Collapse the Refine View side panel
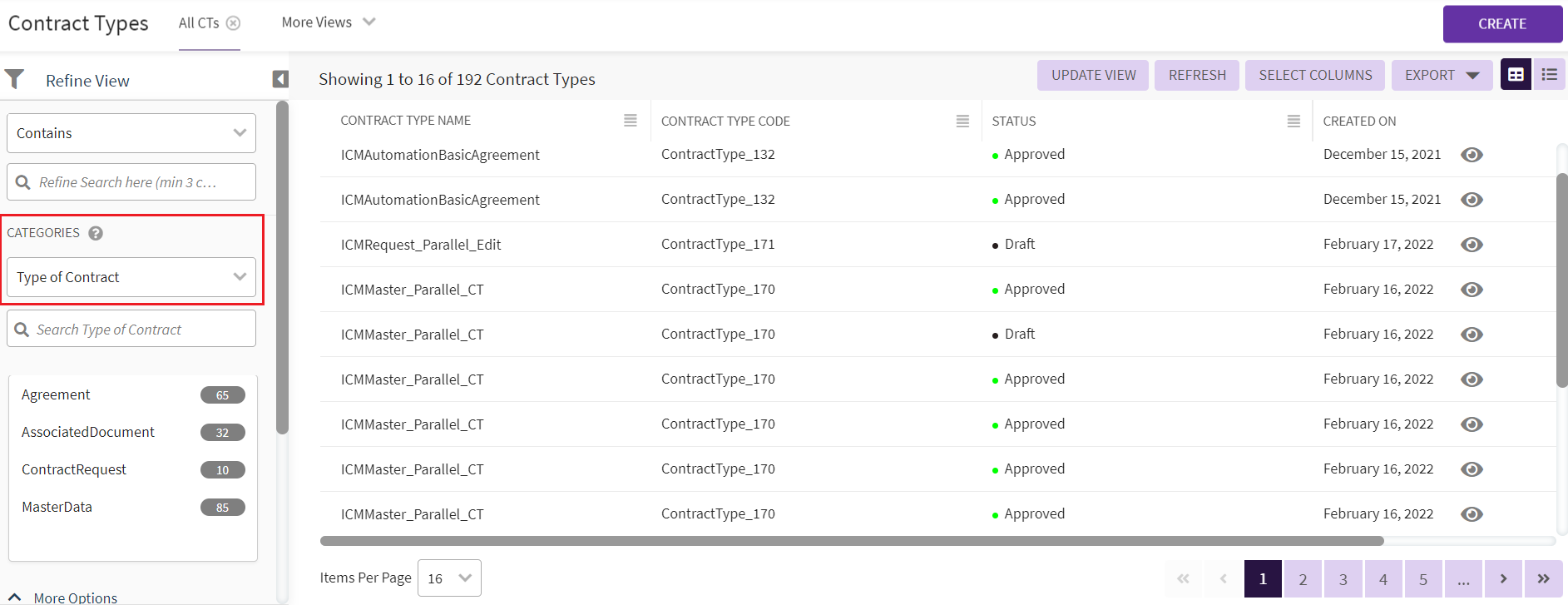This screenshot has height=605, width=1568. pyautogui.click(x=280, y=79)
